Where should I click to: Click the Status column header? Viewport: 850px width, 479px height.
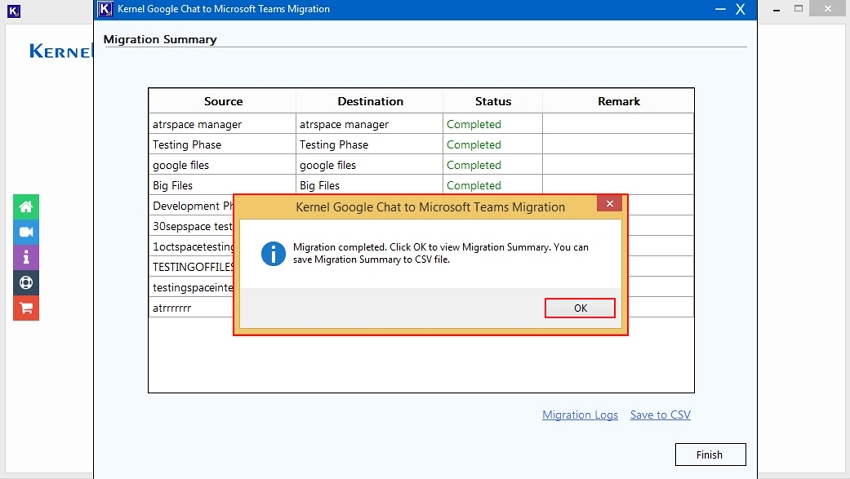(x=493, y=101)
